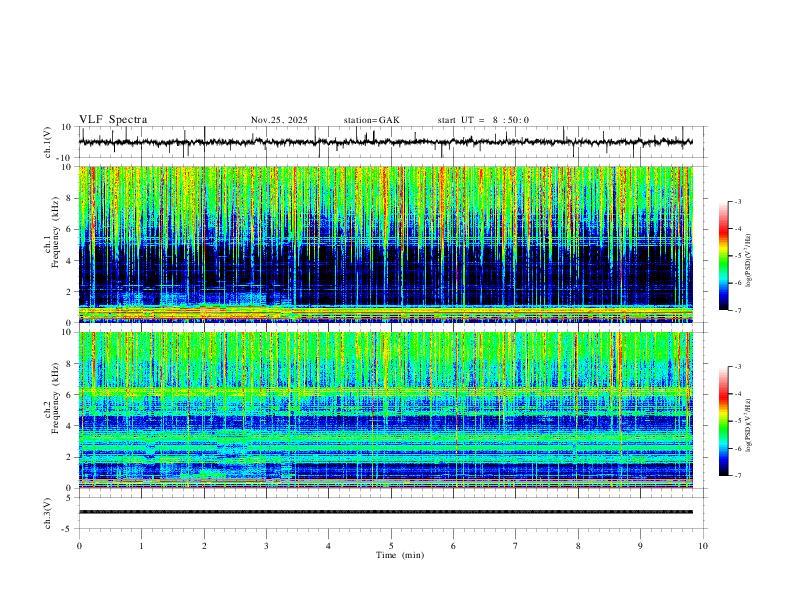Image resolution: width=792 pixels, height=612 pixels.
Task: Click the ch.2 spectrogram colorbar
Action: pos(723,421)
